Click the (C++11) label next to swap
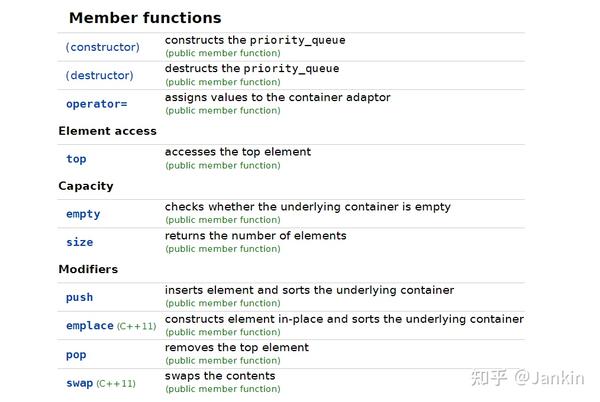Screen dimensions: 600x402 (116, 383)
